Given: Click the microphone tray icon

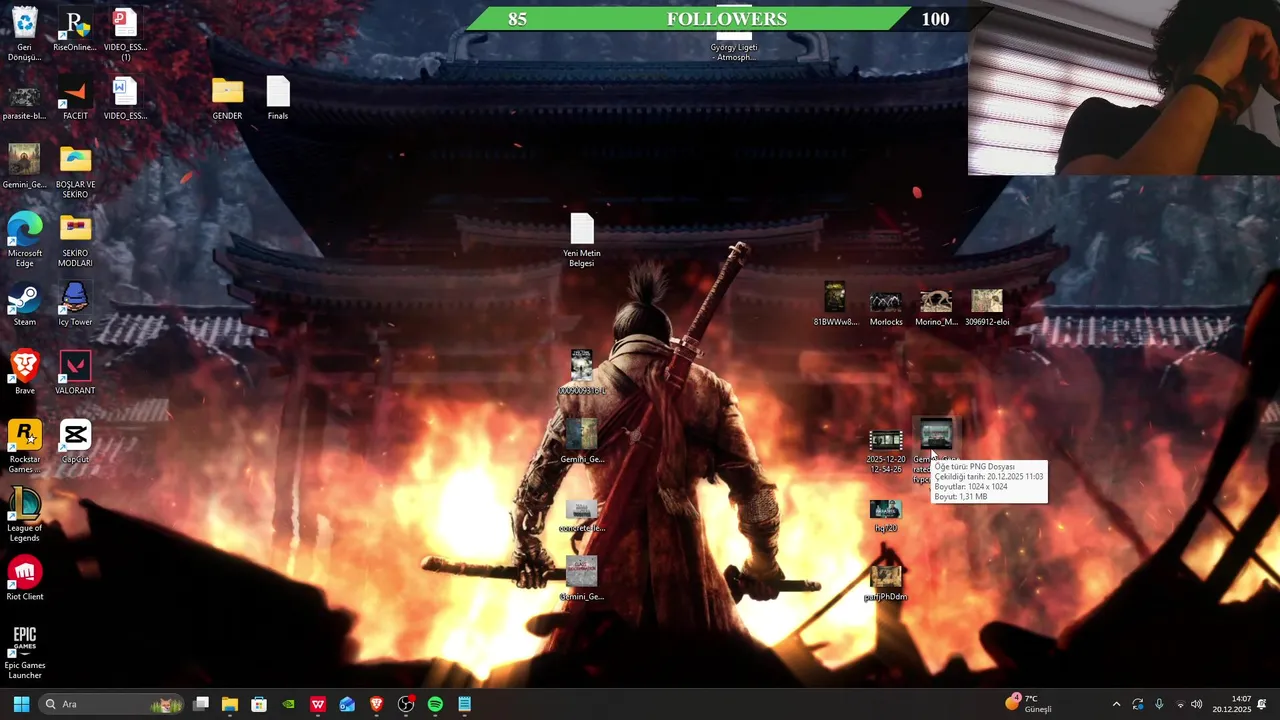Looking at the screenshot, I should [x=1159, y=704].
